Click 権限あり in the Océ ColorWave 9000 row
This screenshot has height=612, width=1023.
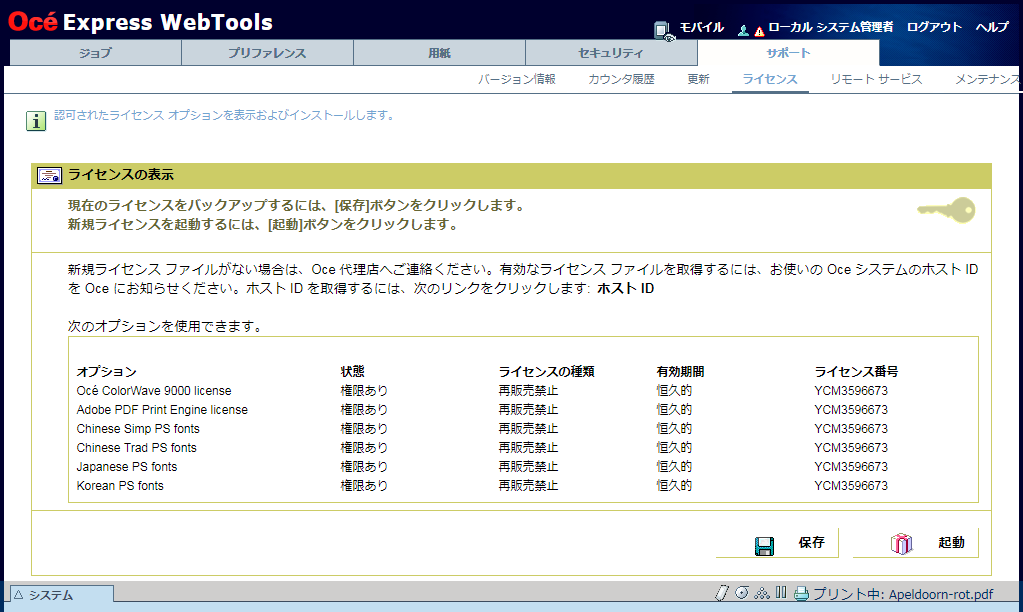(364, 391)
